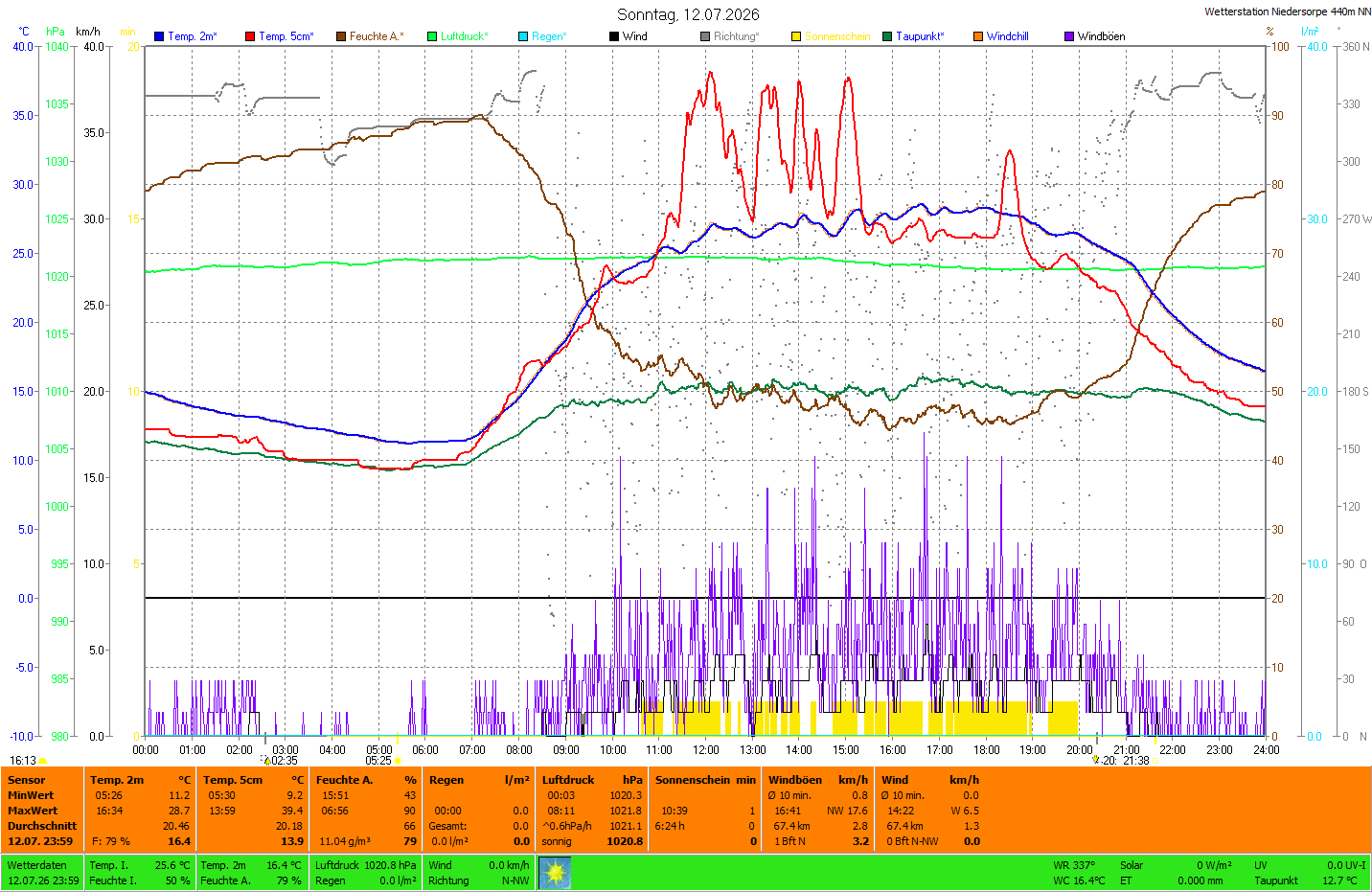Click the brown Feuchte A. legend square

click(x=341, y=36)
